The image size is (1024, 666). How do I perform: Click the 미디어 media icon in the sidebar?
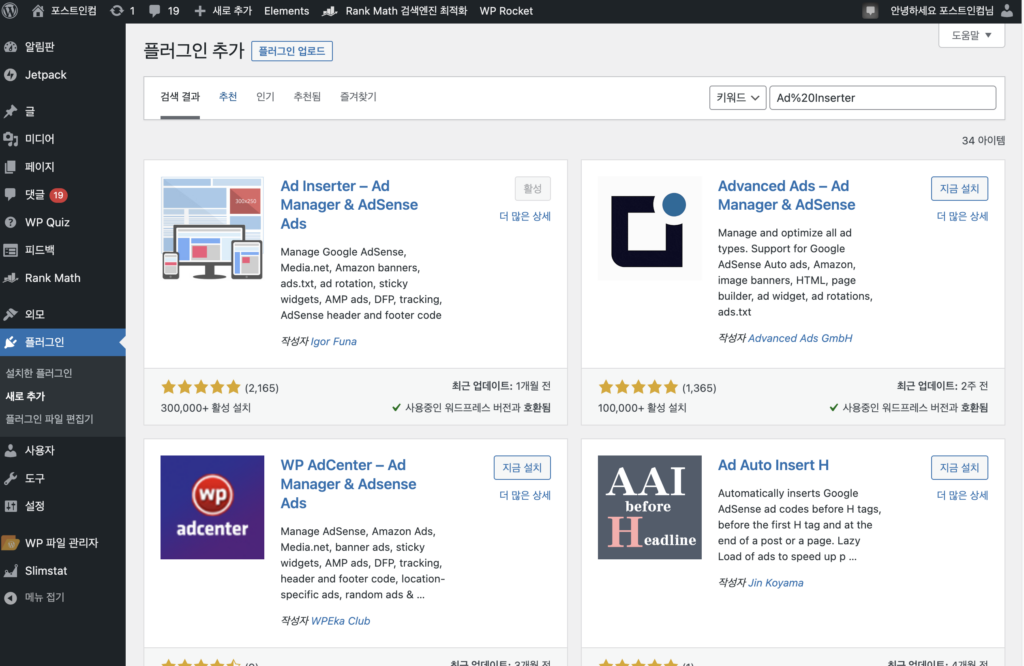tap(10, 139)
